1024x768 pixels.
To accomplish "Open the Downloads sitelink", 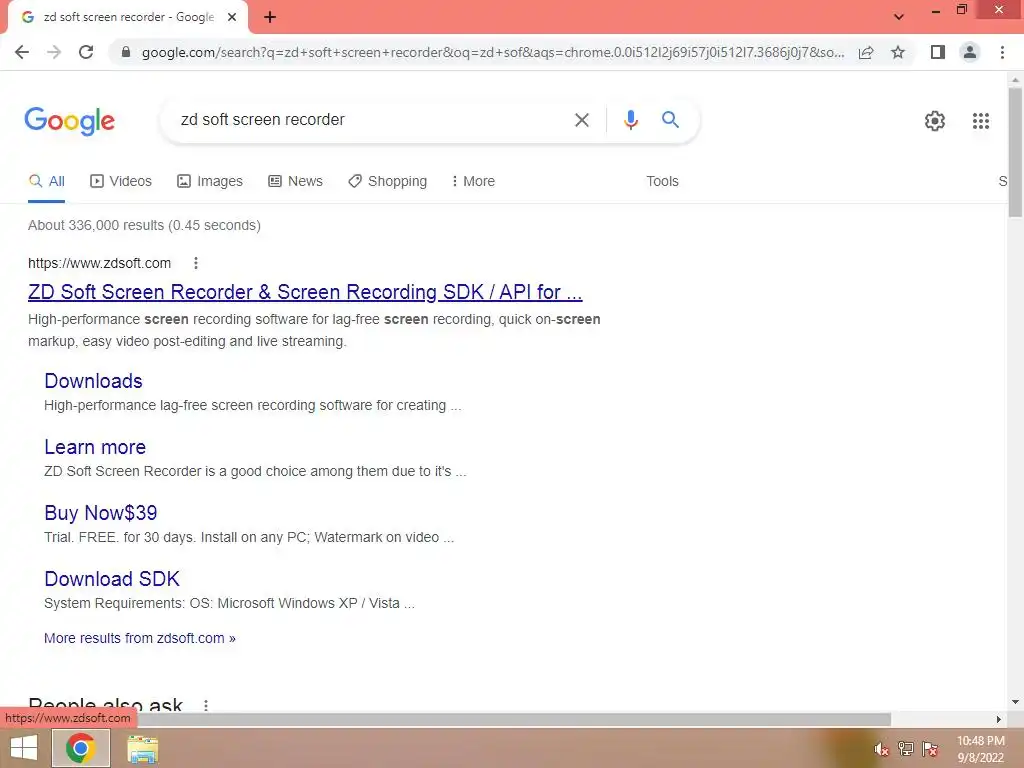I will 93,381.
